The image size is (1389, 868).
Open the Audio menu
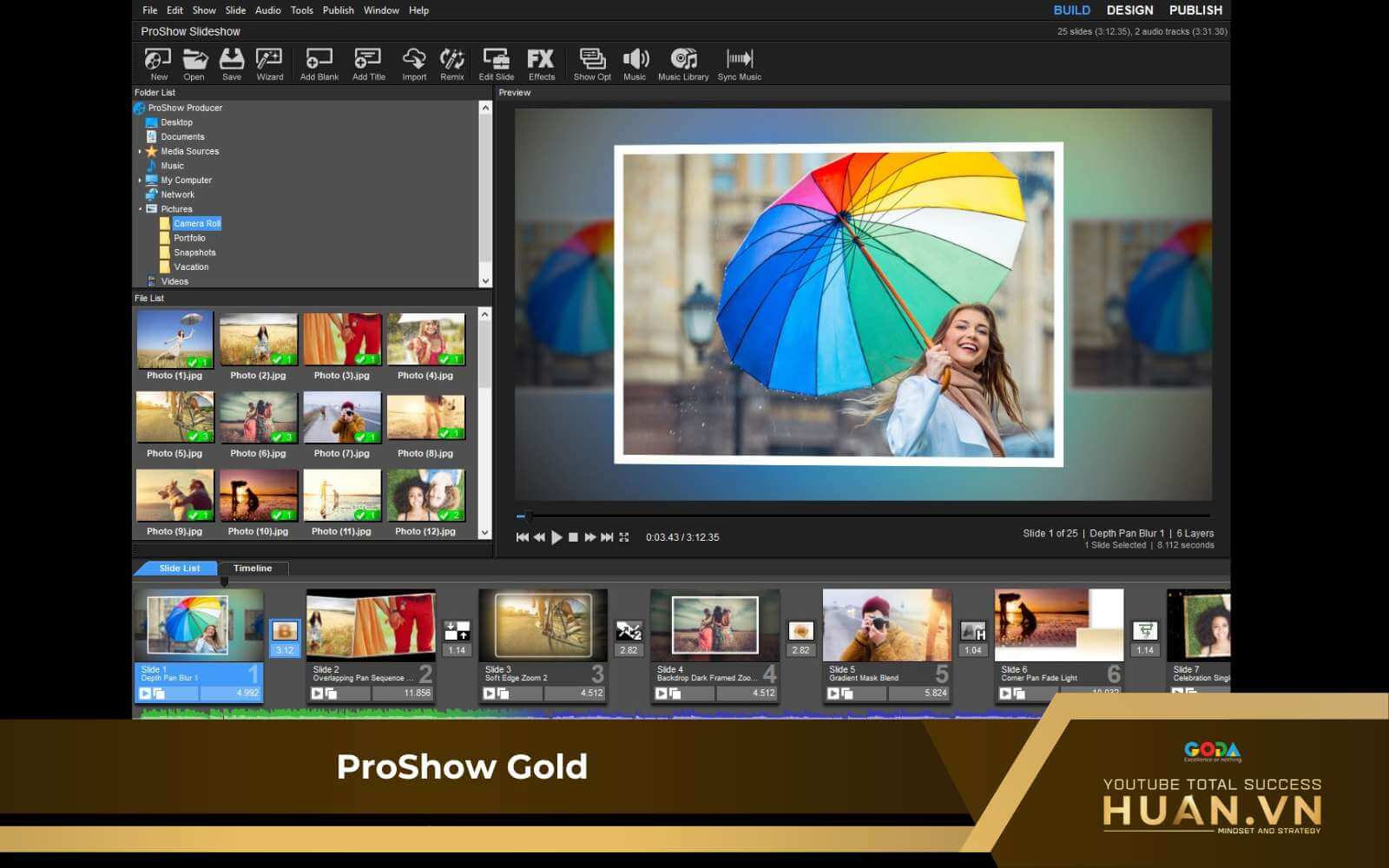pyautogui.click(x=267, y=10)
